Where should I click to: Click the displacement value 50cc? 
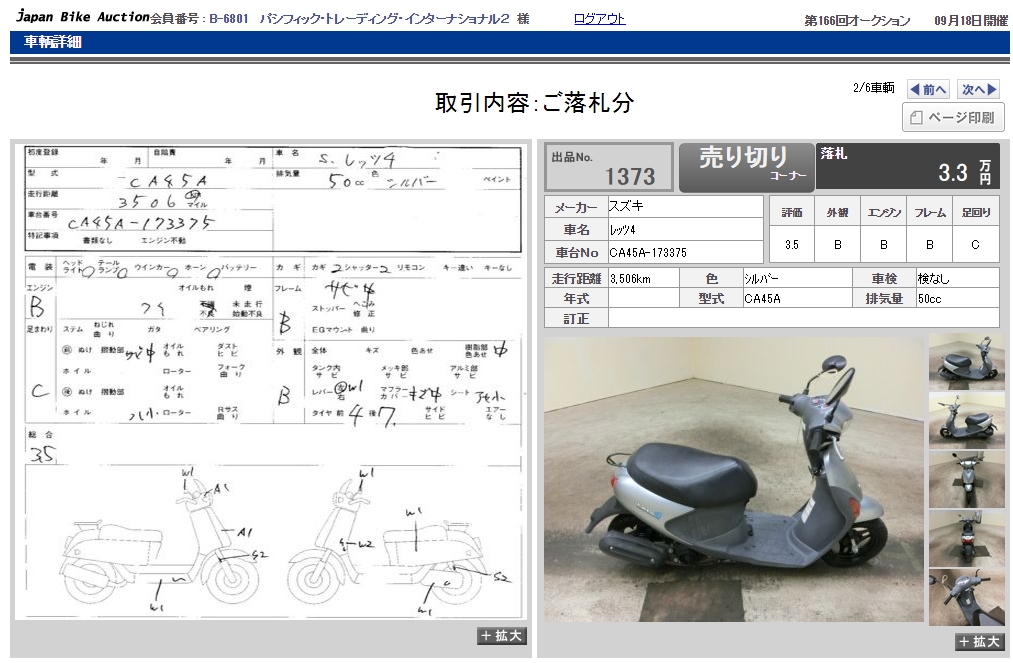tap(958, 299)
